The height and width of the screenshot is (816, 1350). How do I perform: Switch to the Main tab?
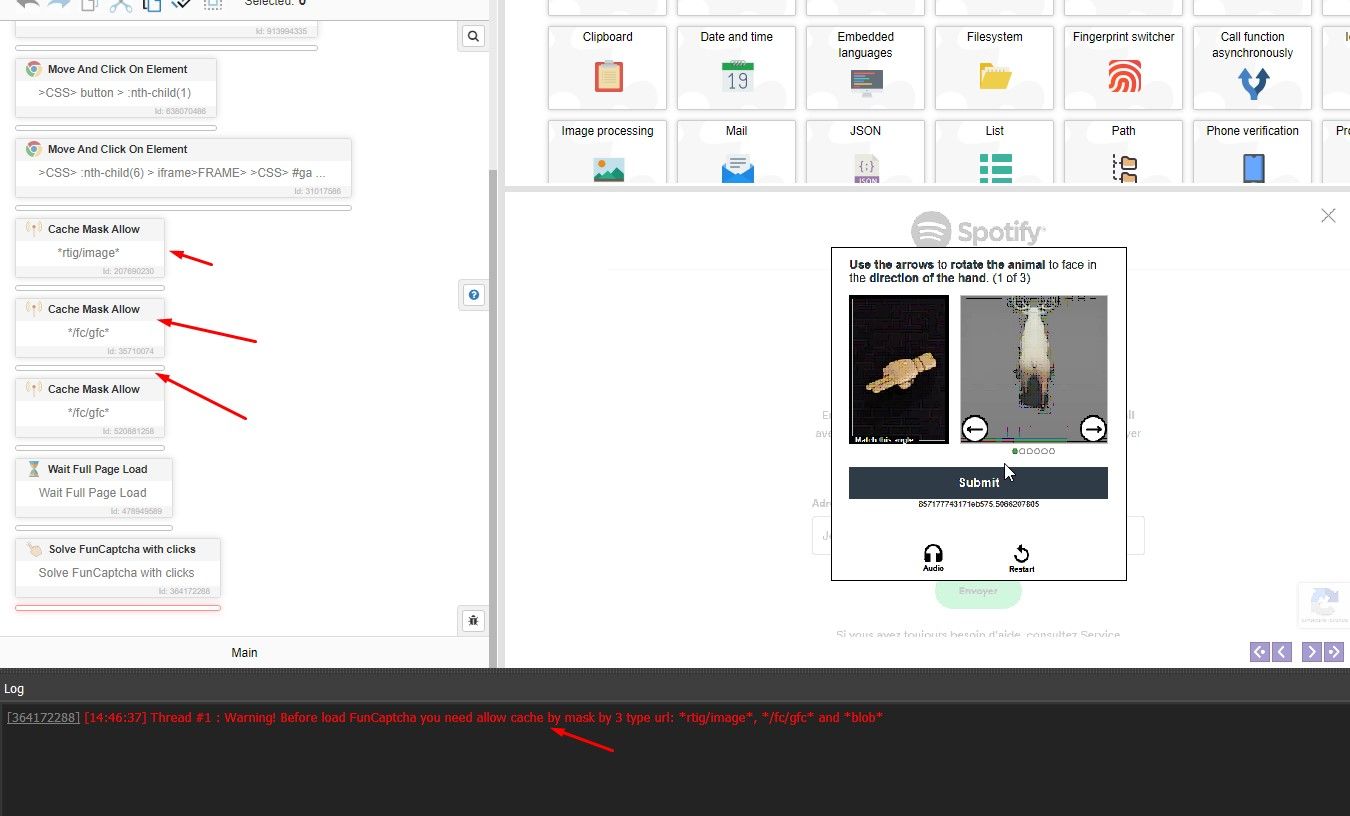tap(244, 652)
